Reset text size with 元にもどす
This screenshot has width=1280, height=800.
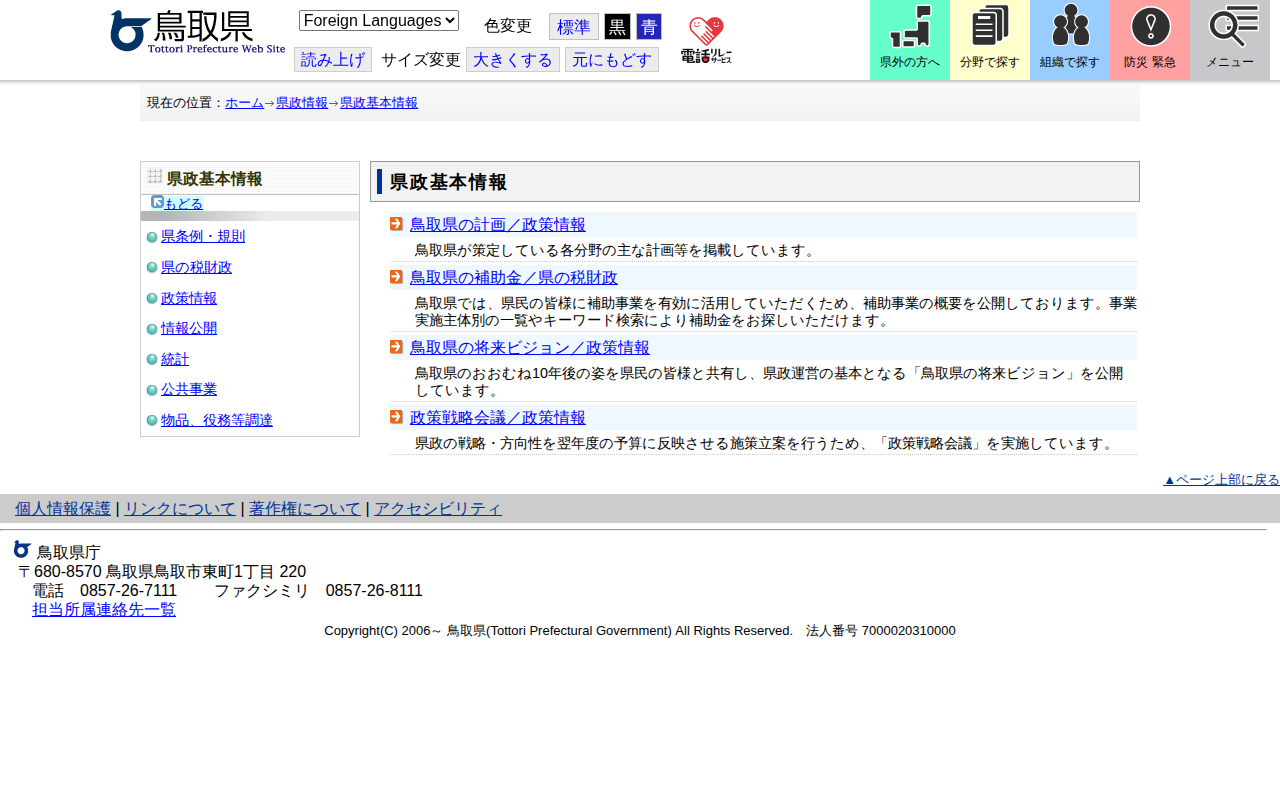coord(611,60)
